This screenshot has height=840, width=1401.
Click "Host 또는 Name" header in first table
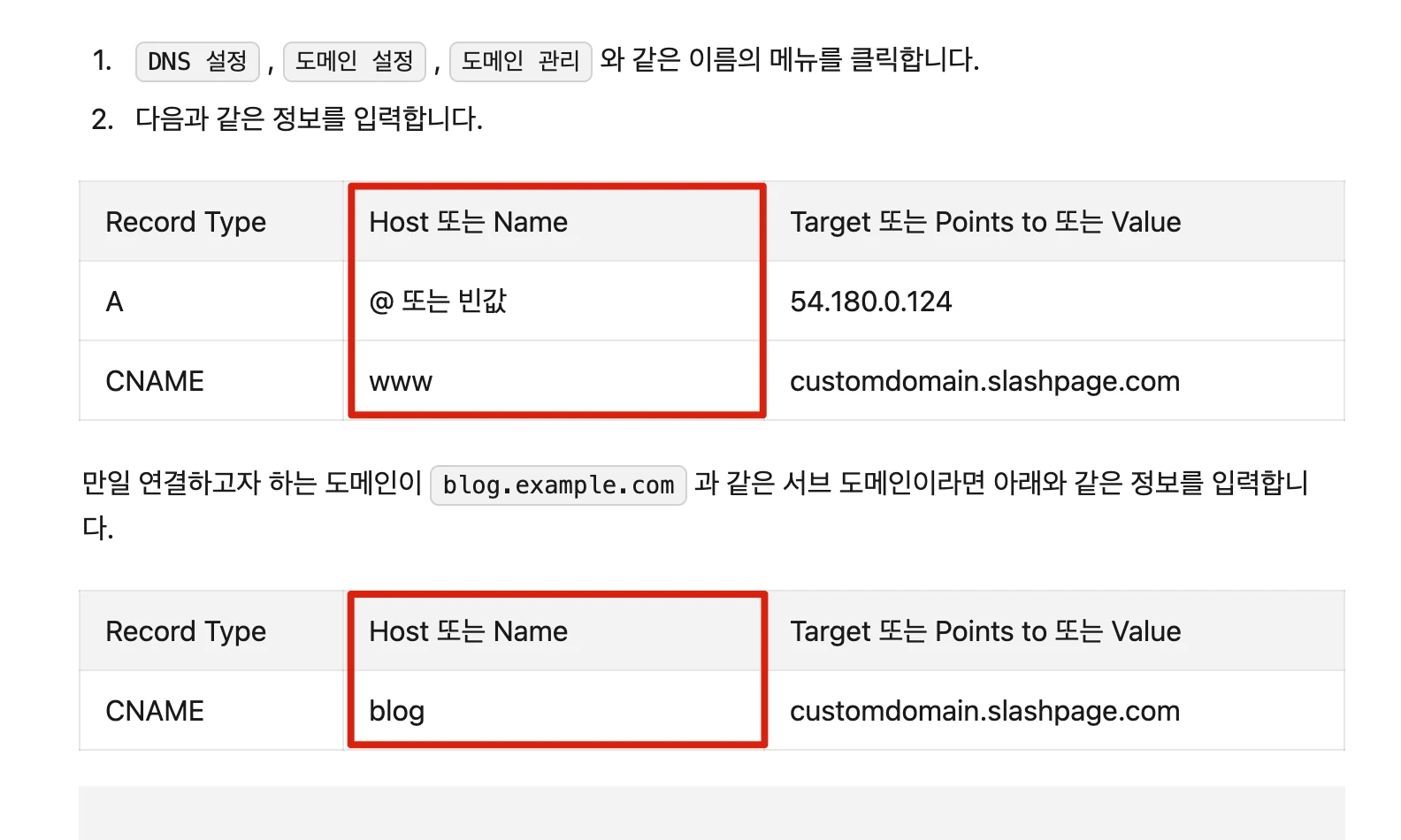[468, 222]
